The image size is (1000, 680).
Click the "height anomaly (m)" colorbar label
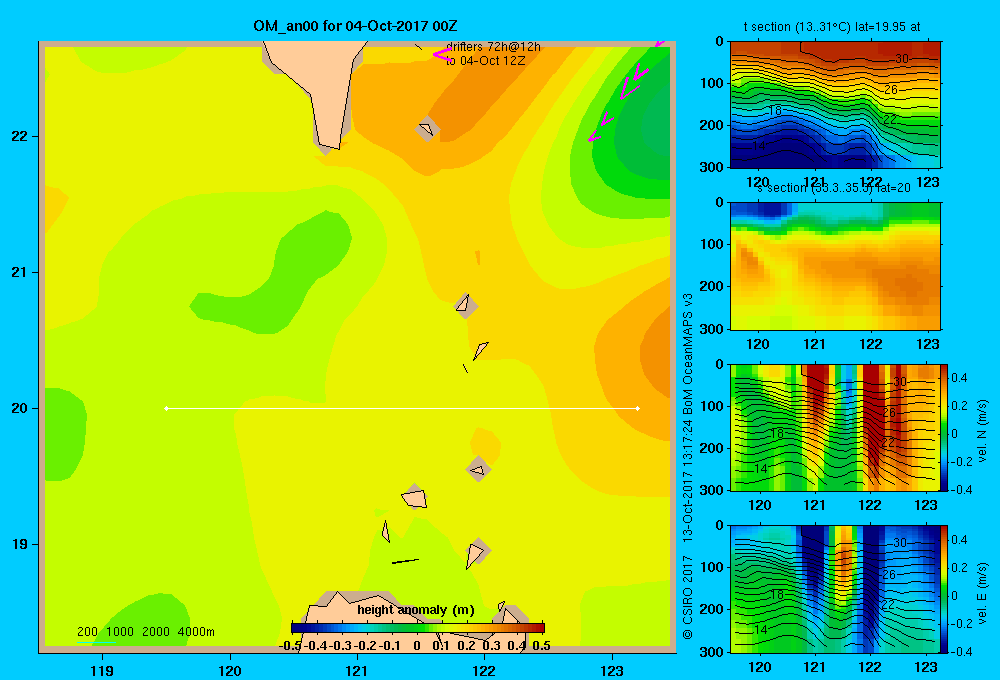click(416, 610)
